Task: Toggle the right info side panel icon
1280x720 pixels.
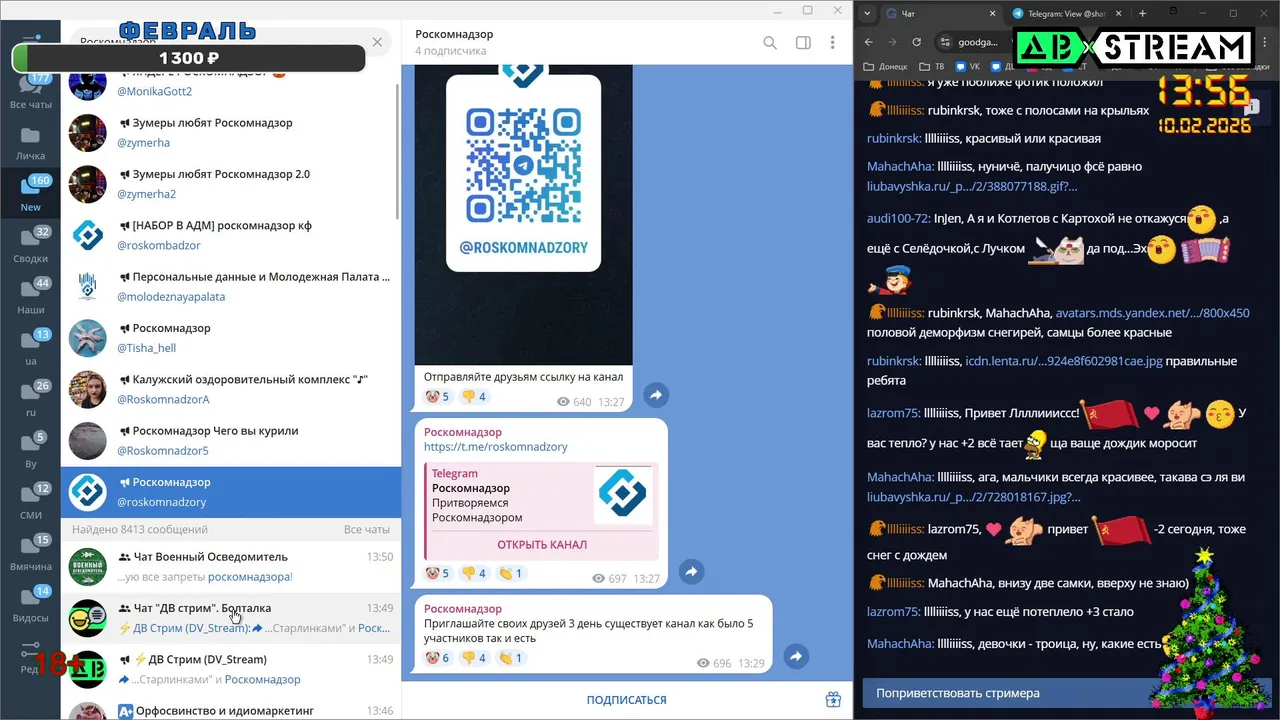Action: (802, 43)
